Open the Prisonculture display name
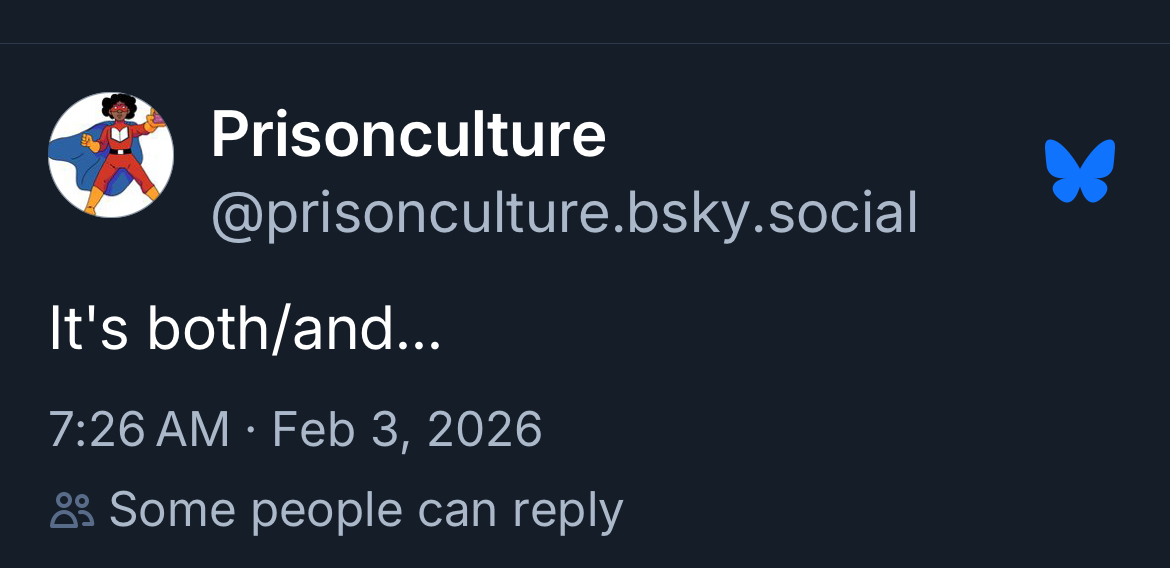The height and width of the screenshot is (568, 1170). (408, 135)
